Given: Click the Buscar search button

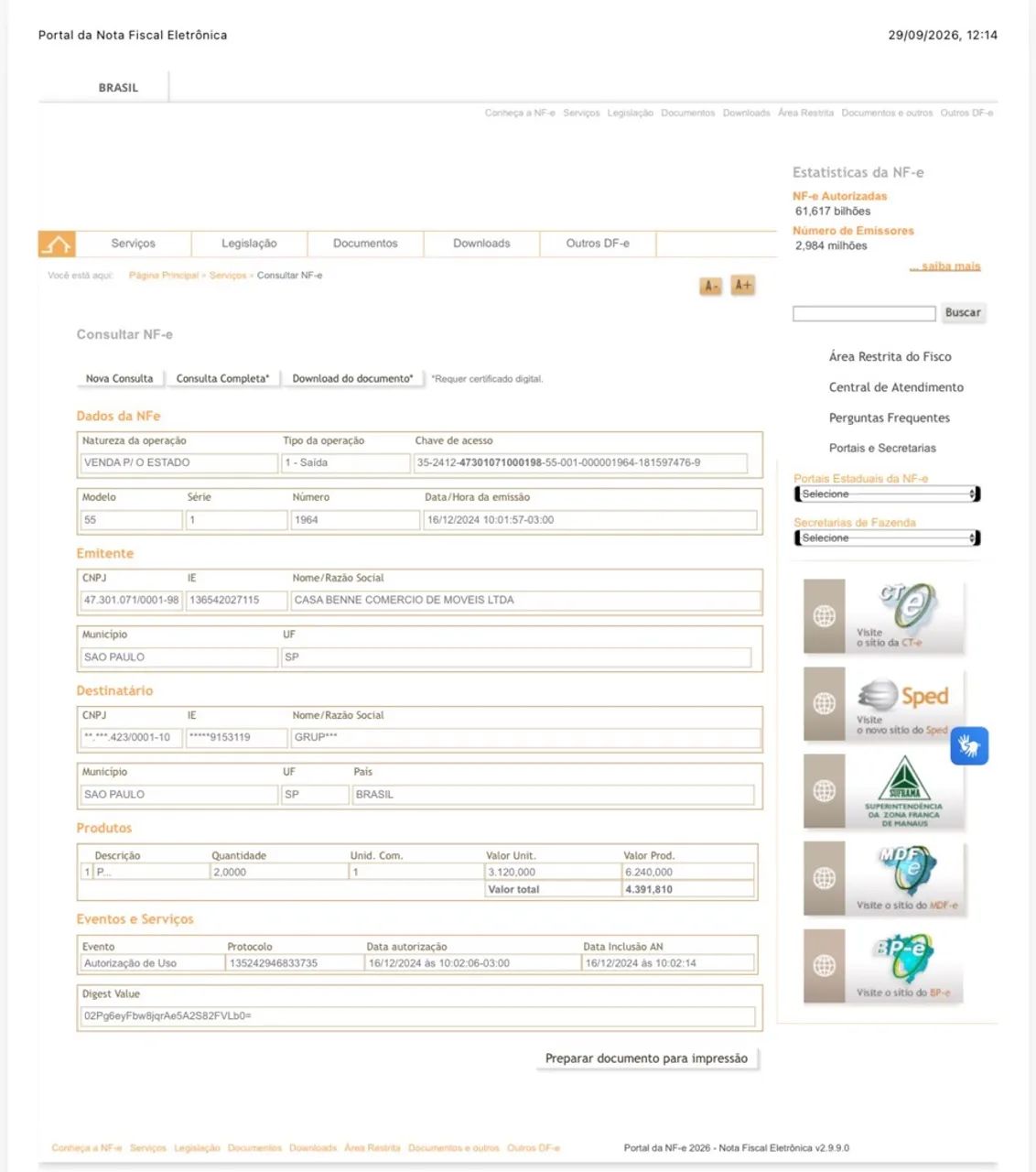Looking at the screenshot, I should pos(963,313).
